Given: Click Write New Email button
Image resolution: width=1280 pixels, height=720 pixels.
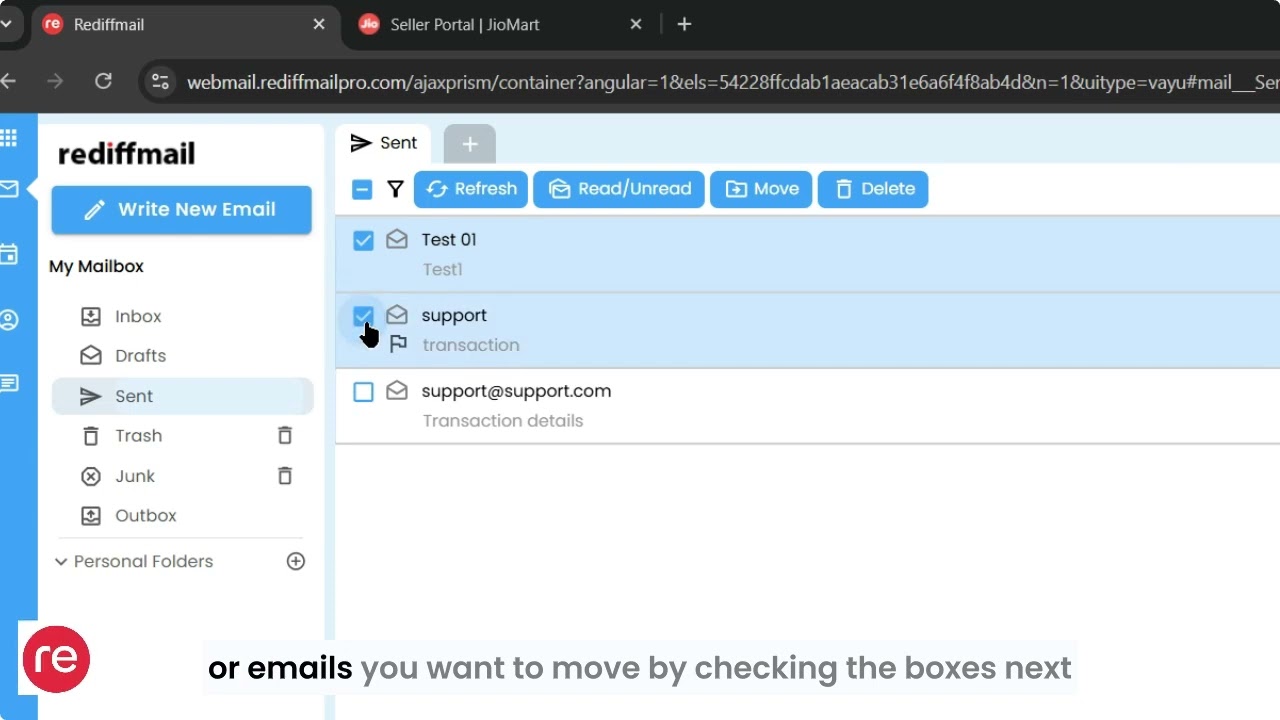Looking at the screenshot, I should 182,210.
